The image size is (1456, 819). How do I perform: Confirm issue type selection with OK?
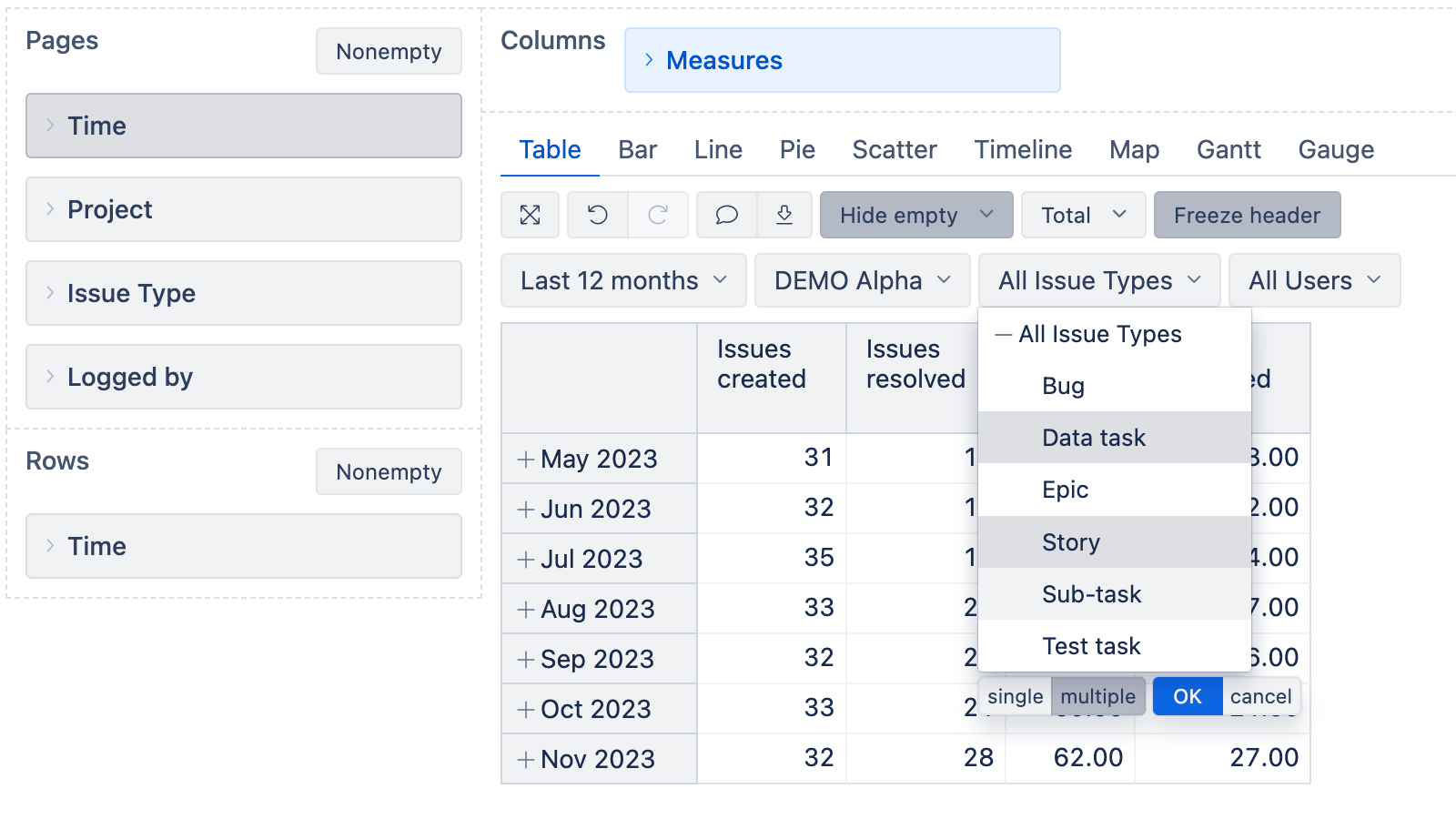[x=1187, y=696]
